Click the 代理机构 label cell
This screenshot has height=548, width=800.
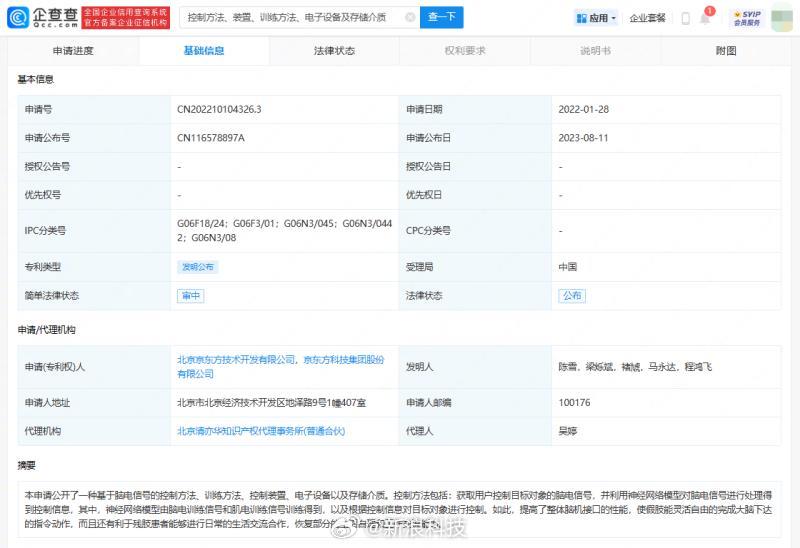(x=94, y=431)
